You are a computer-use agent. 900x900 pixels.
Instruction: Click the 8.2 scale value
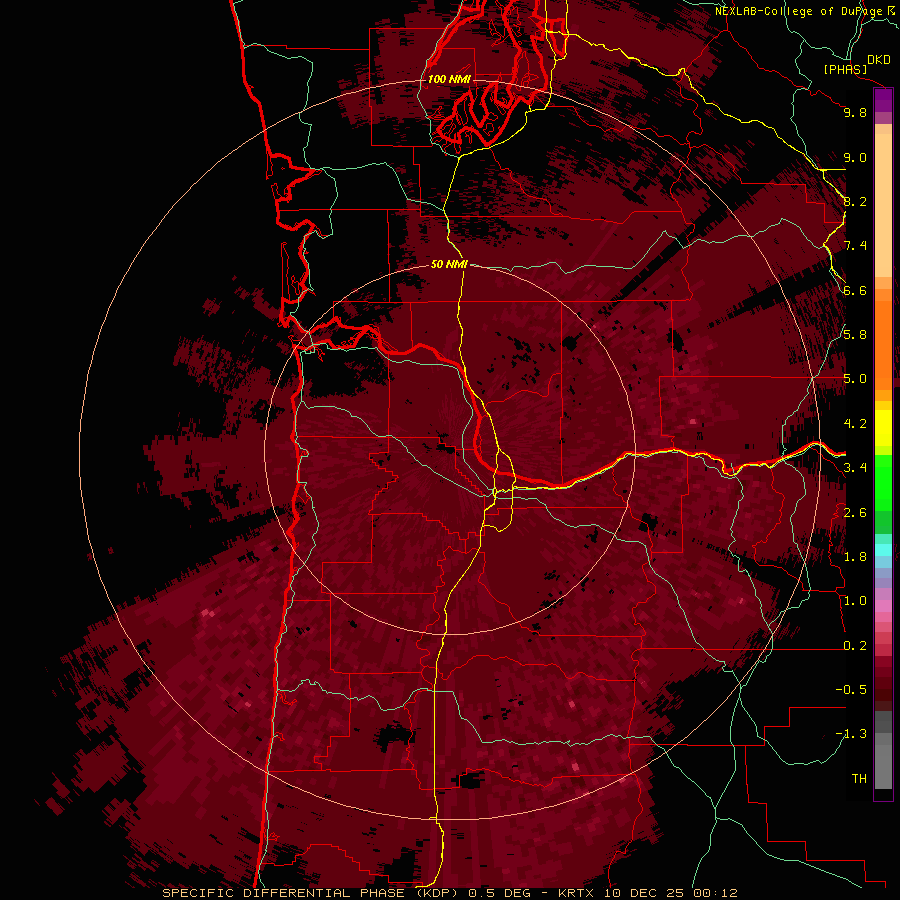tap(855, 201)
